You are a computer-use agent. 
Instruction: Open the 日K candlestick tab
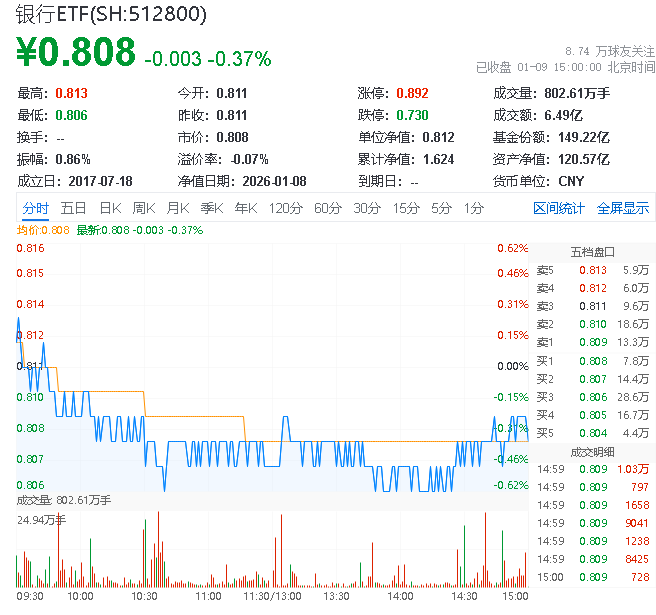point(110,208)
